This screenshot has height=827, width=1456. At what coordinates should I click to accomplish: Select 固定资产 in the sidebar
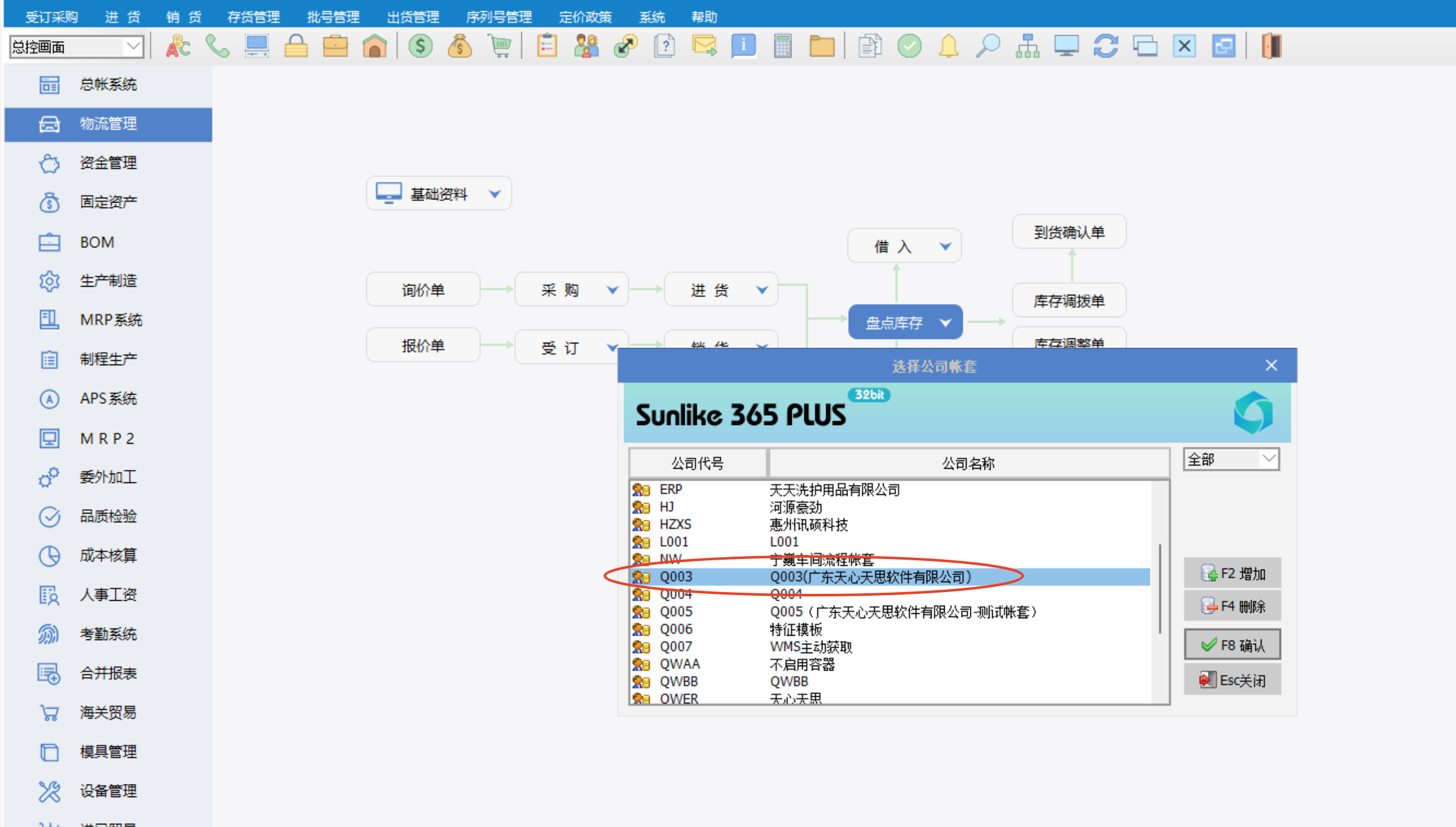click(x=108, y=202)
